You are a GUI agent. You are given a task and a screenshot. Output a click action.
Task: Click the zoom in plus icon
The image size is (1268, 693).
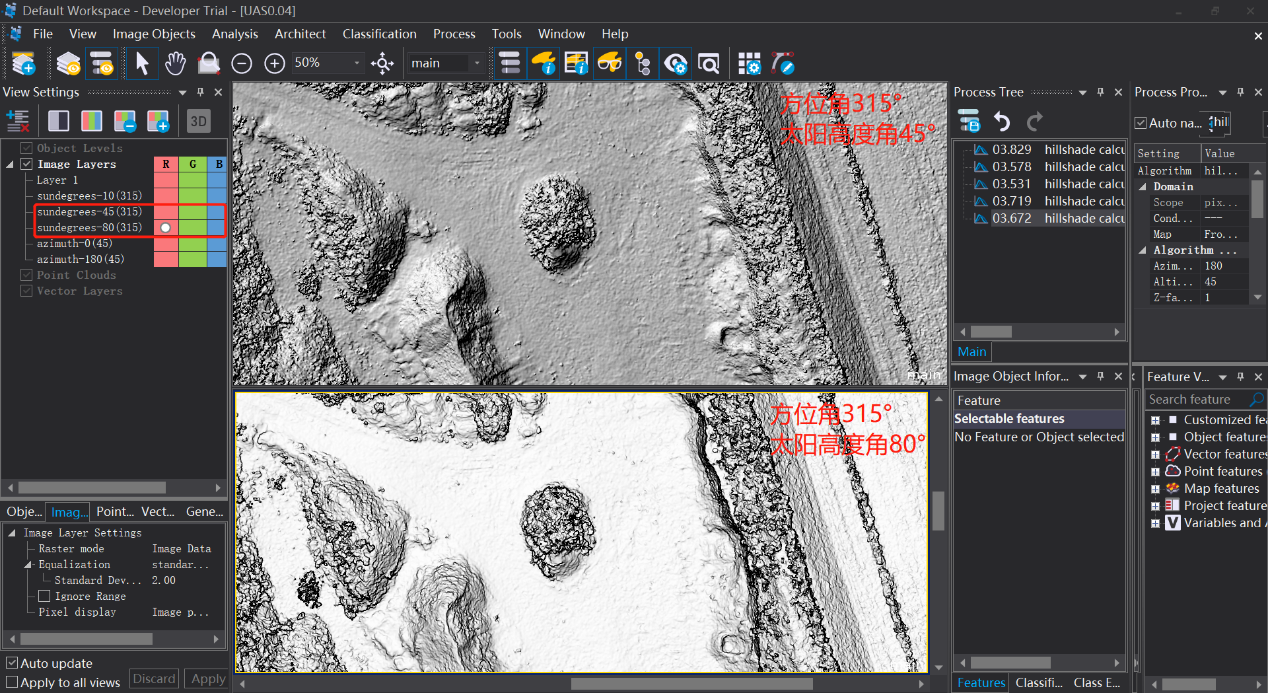[x=275, y=63]
